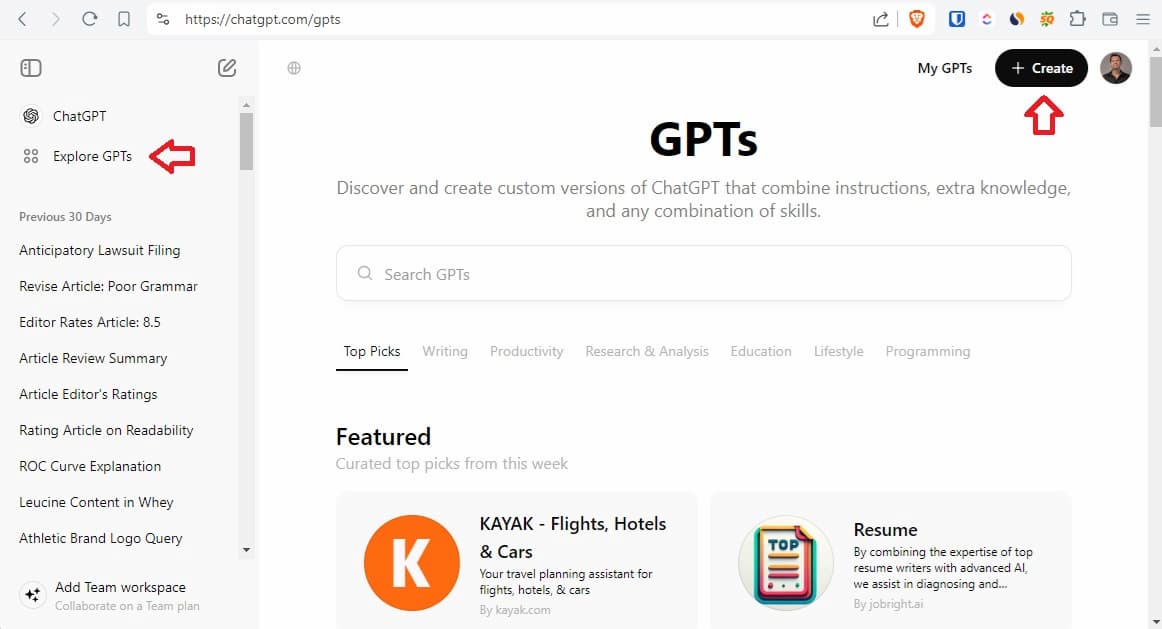Image resolution: width=1162 pixels, height=629 pixels.
Task: Click the Explore GPTs grid icon
Action: pos(31,156)
